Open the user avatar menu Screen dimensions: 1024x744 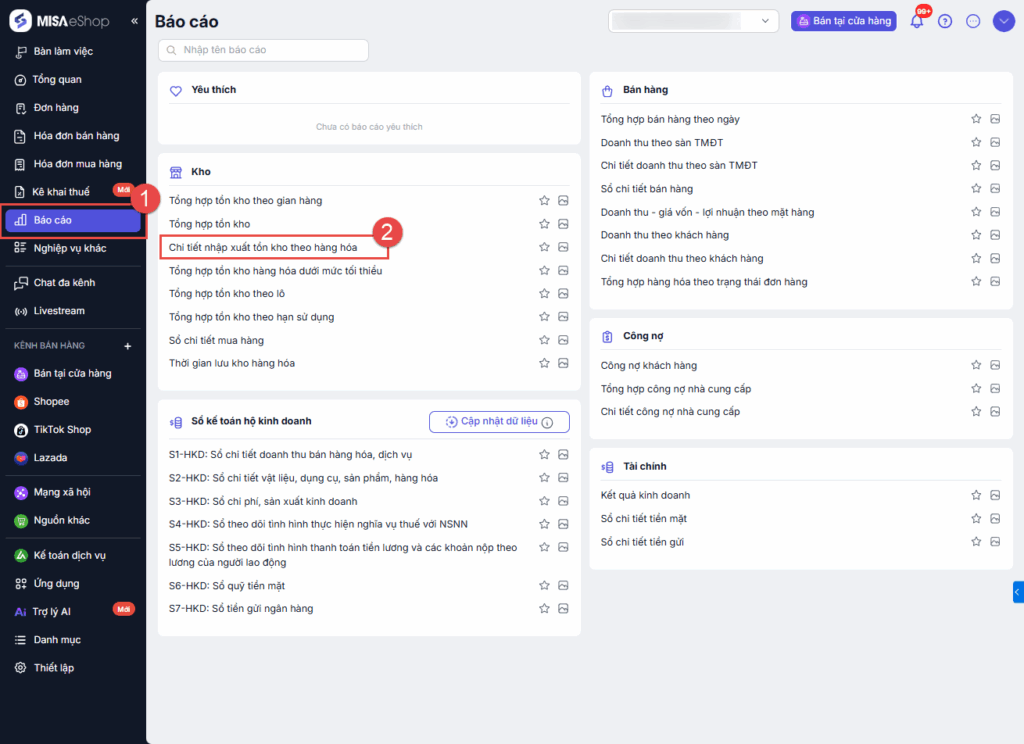pyautogui.click(x=1003, y=22)
